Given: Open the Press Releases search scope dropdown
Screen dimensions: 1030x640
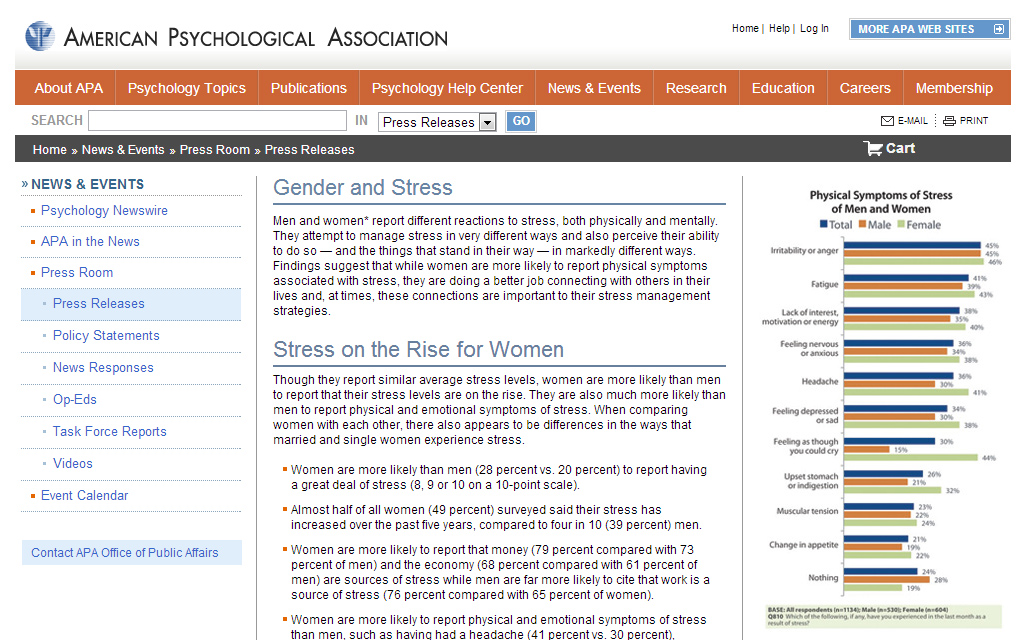Looking at the screenshot, I should point(437,122).
